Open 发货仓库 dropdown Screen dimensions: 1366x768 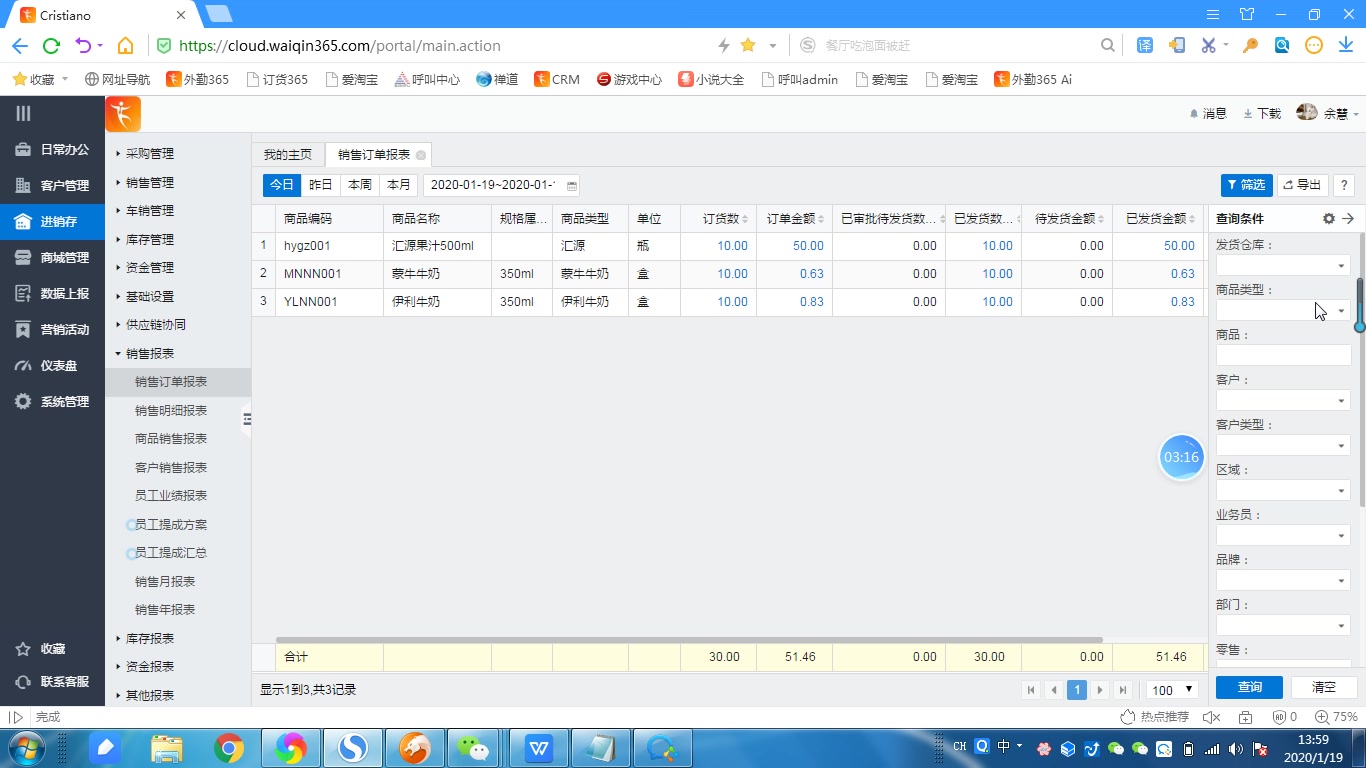[1283, 265]
